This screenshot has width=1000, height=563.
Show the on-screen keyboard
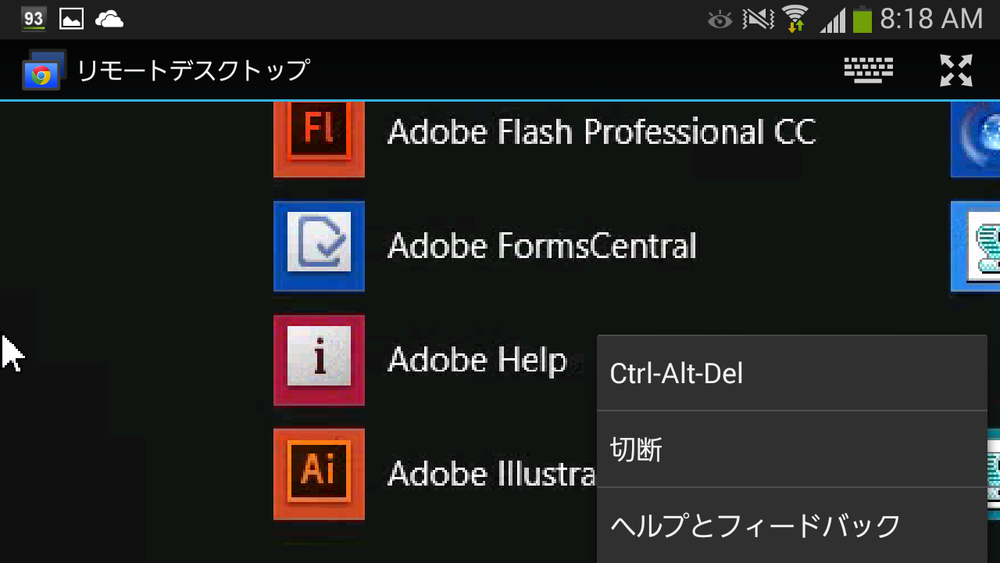point(868,70)
